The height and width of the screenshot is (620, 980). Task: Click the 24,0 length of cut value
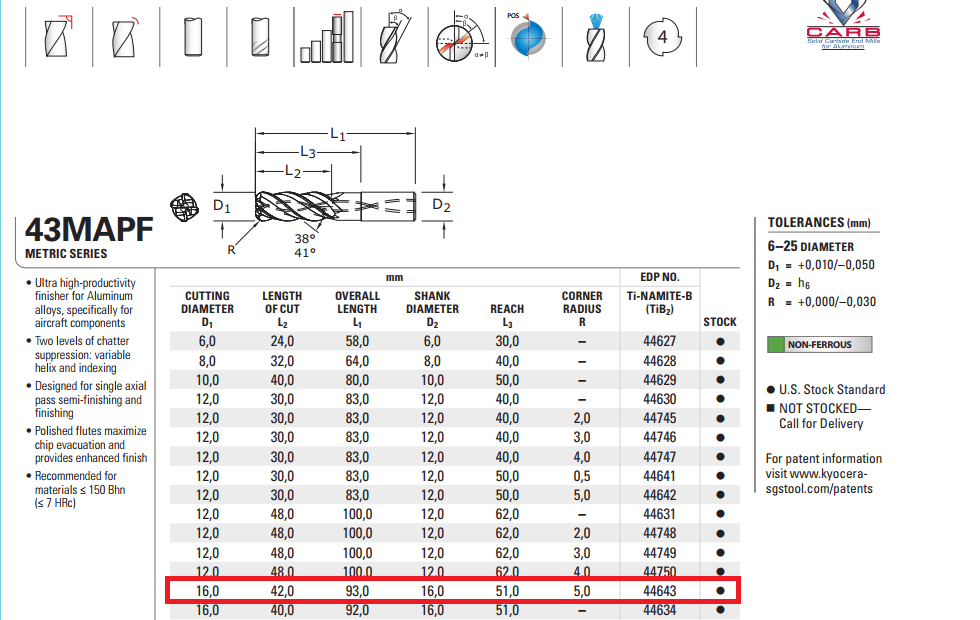click(x=282, y=341)
